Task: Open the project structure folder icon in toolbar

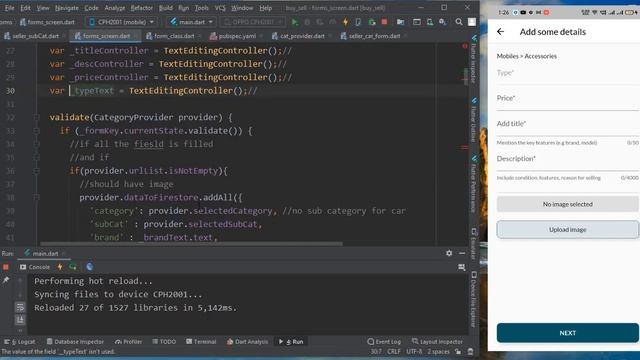Action: point(400,22)
